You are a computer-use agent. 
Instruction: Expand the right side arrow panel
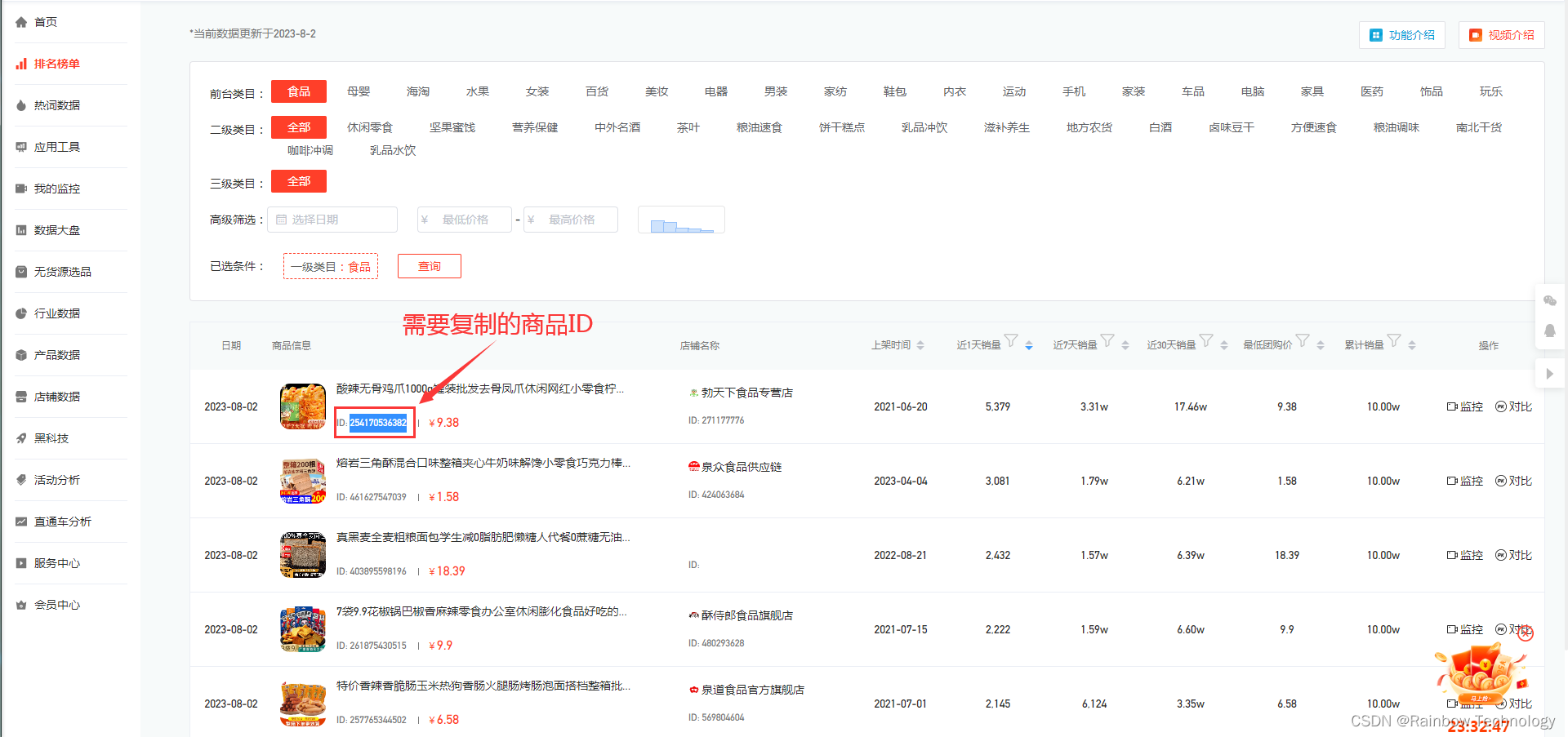point(1550,374)
